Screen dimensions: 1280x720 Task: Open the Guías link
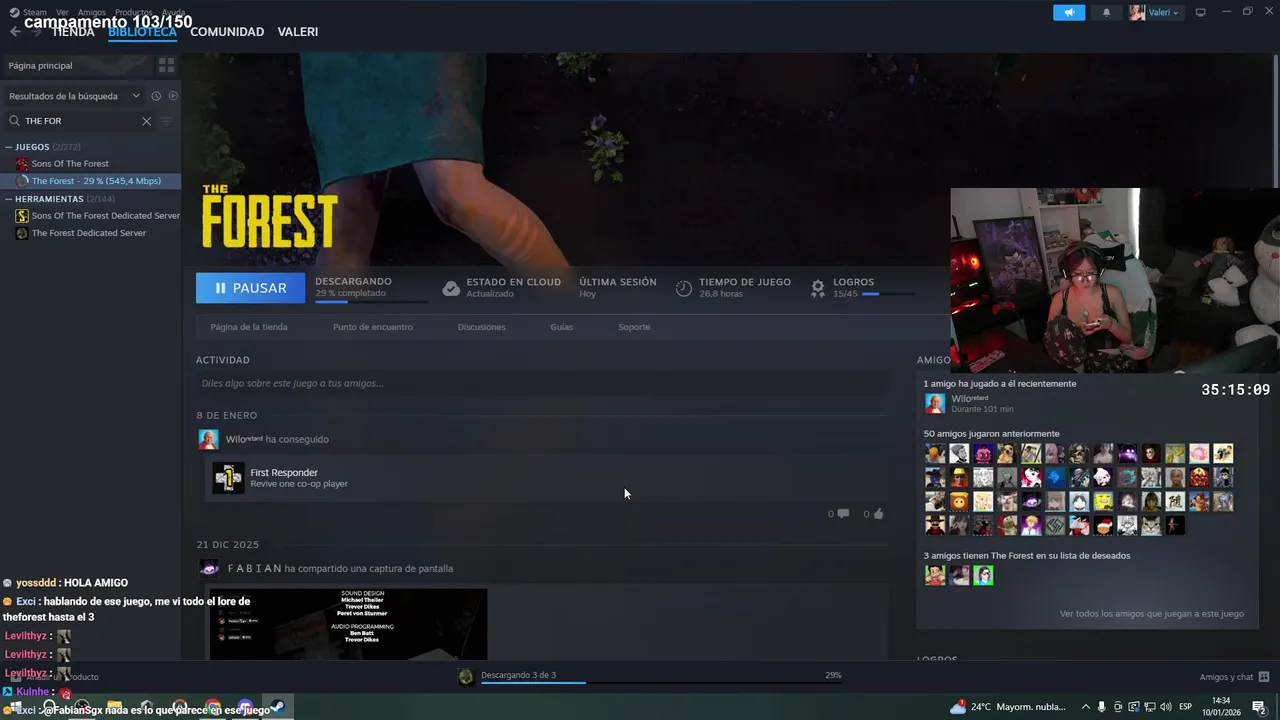pyautogui.click(x=562, y=327)
